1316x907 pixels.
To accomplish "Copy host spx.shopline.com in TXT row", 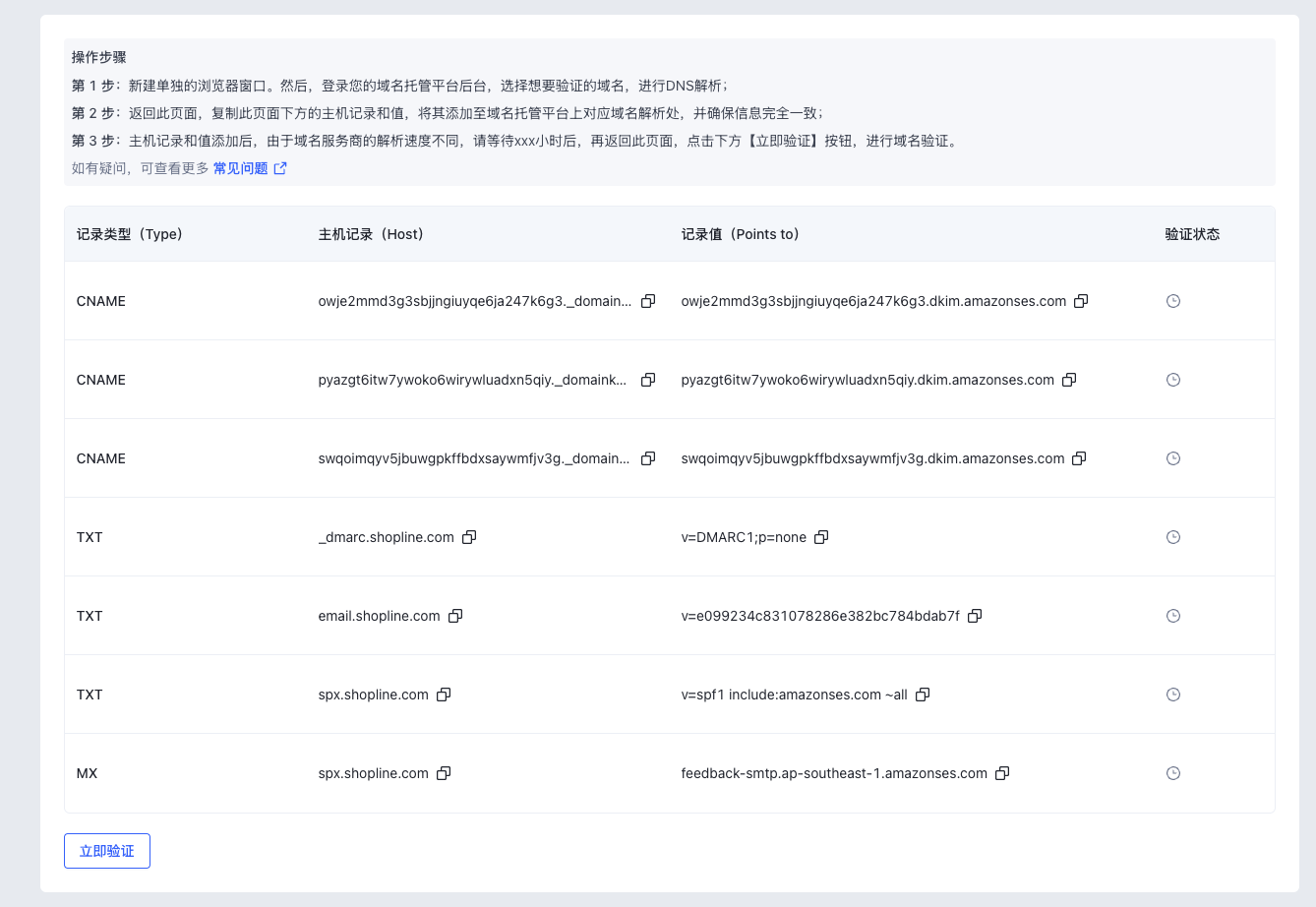I will point(444,695).
